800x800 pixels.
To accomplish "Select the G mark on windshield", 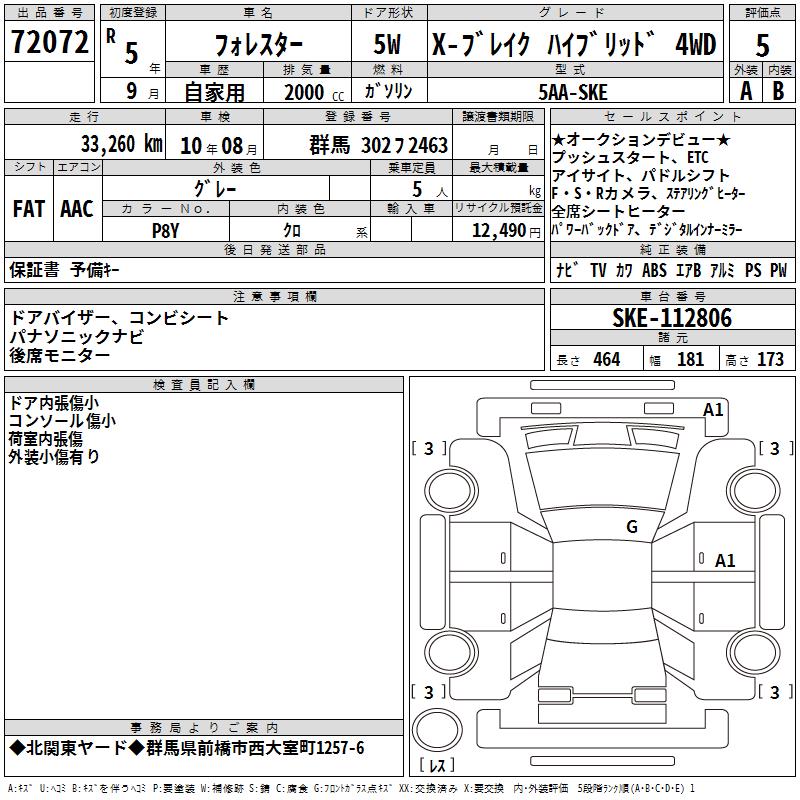I will (x=632, y=526).
